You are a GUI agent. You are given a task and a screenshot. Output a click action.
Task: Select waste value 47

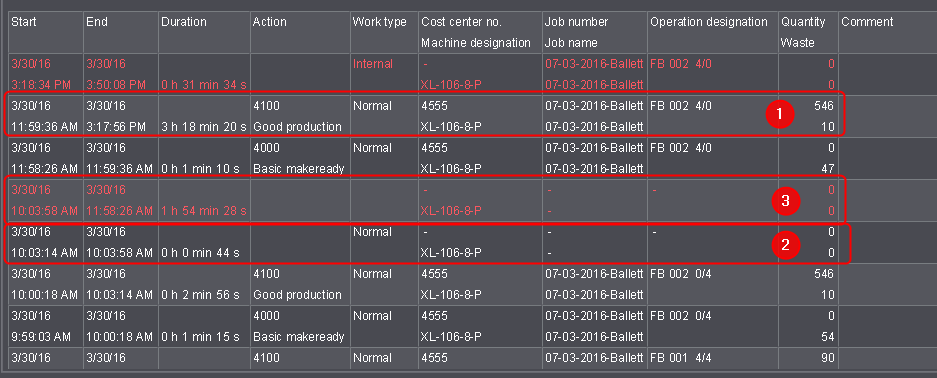click(828, 169)
